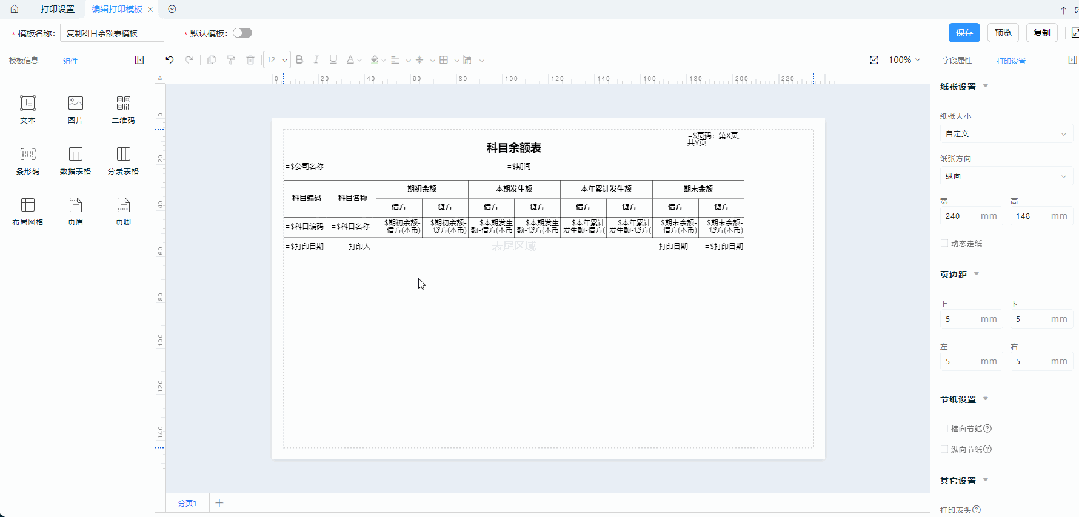Insert the 数据表格 data table component
The width and height of the screenshot is (1079, 517).
[x=75, y=159]
